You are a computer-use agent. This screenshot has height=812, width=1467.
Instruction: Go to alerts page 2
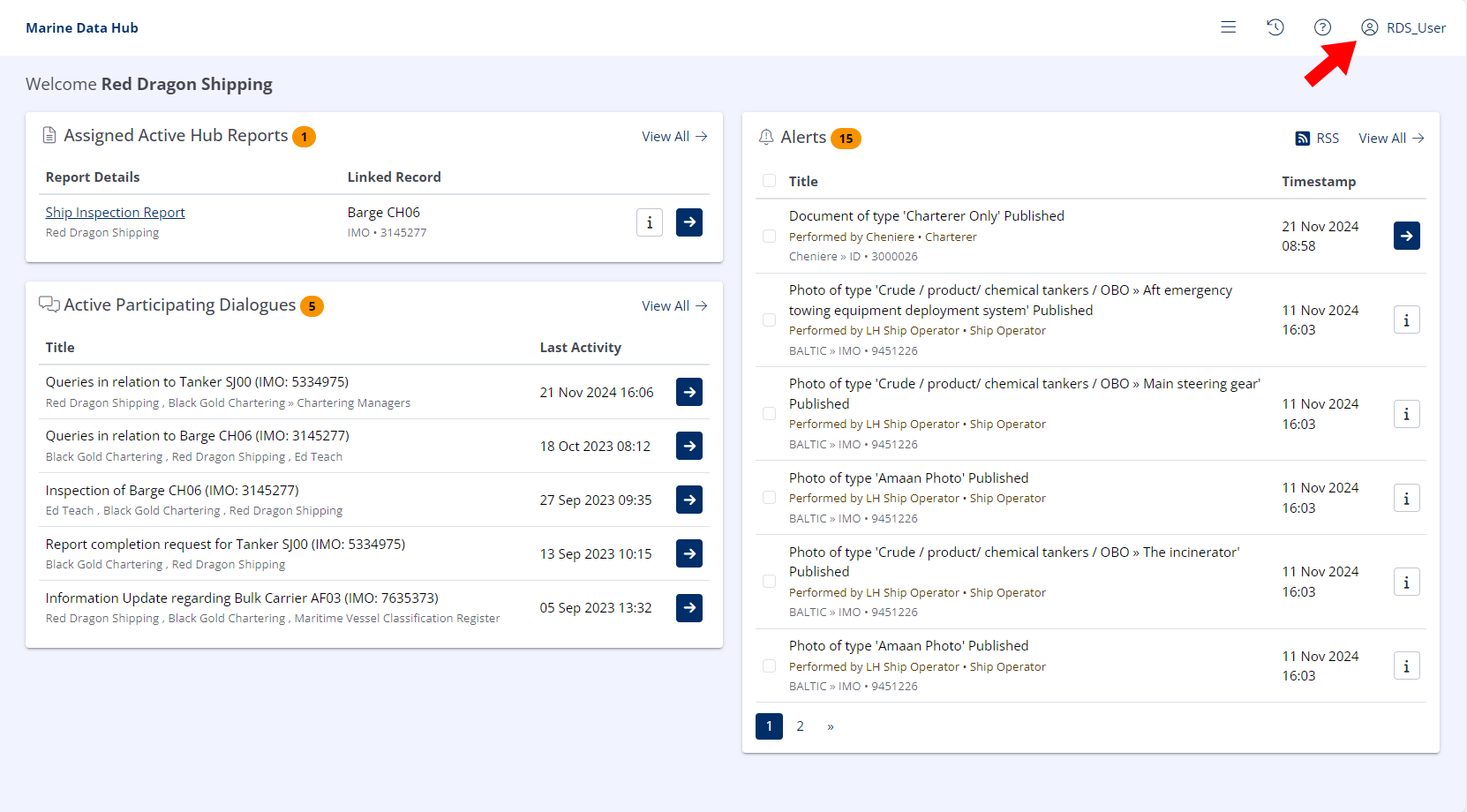800,726
